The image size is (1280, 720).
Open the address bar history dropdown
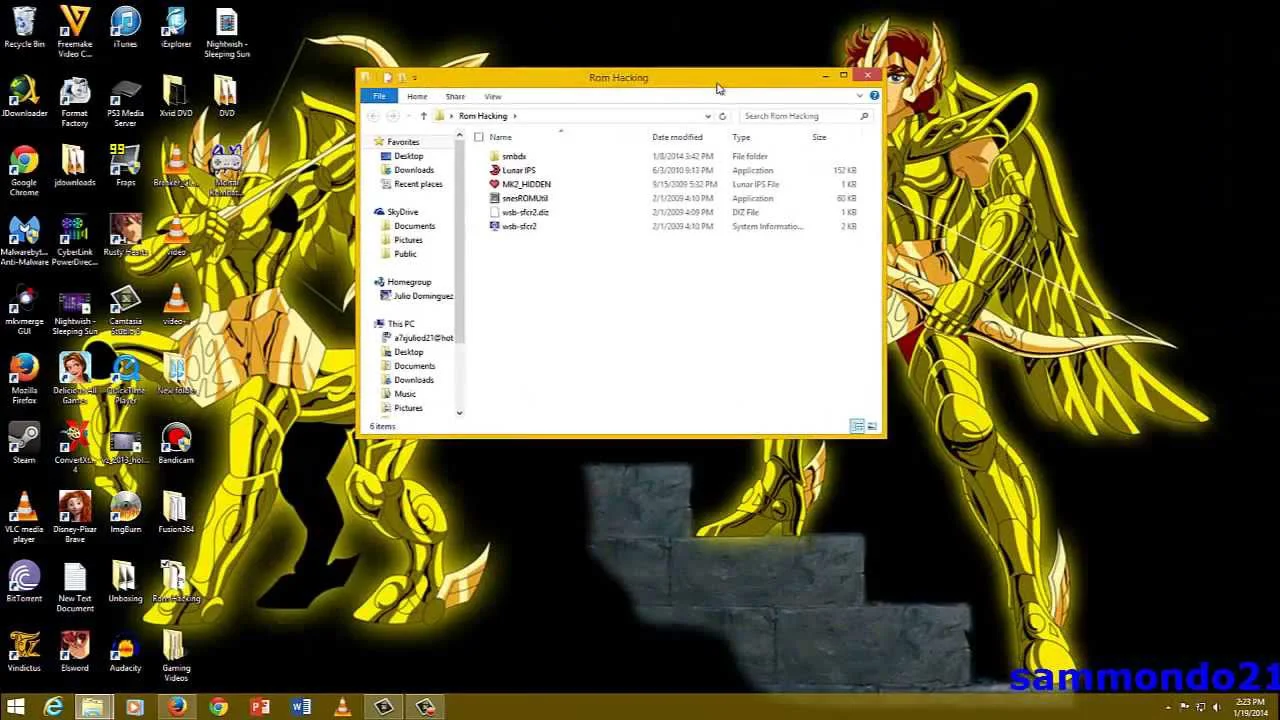click(708, 116)
